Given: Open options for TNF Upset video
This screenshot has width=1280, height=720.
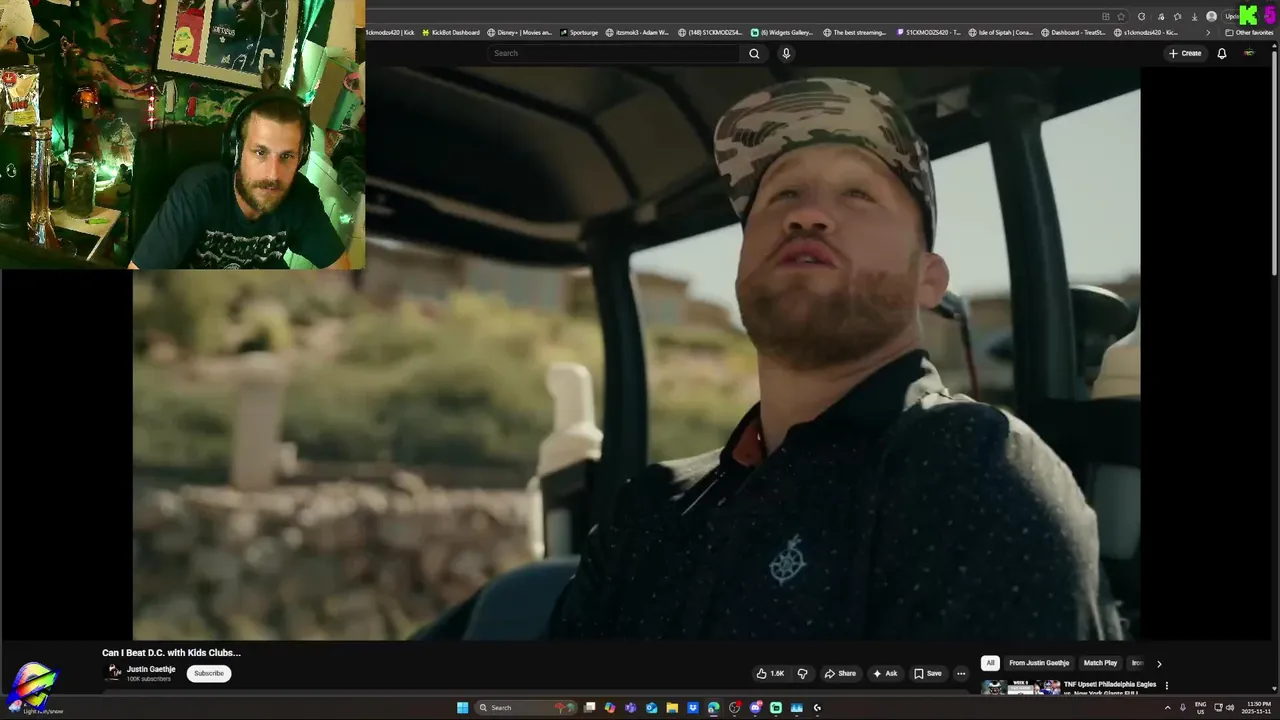Looking at the screenshot, I should click(1166, 686).
